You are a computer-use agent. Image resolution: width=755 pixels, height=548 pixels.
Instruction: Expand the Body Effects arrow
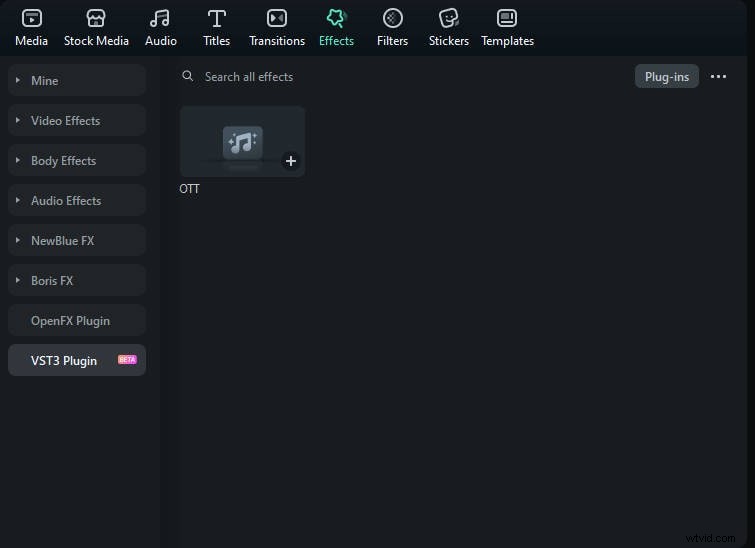pos(18,160)
